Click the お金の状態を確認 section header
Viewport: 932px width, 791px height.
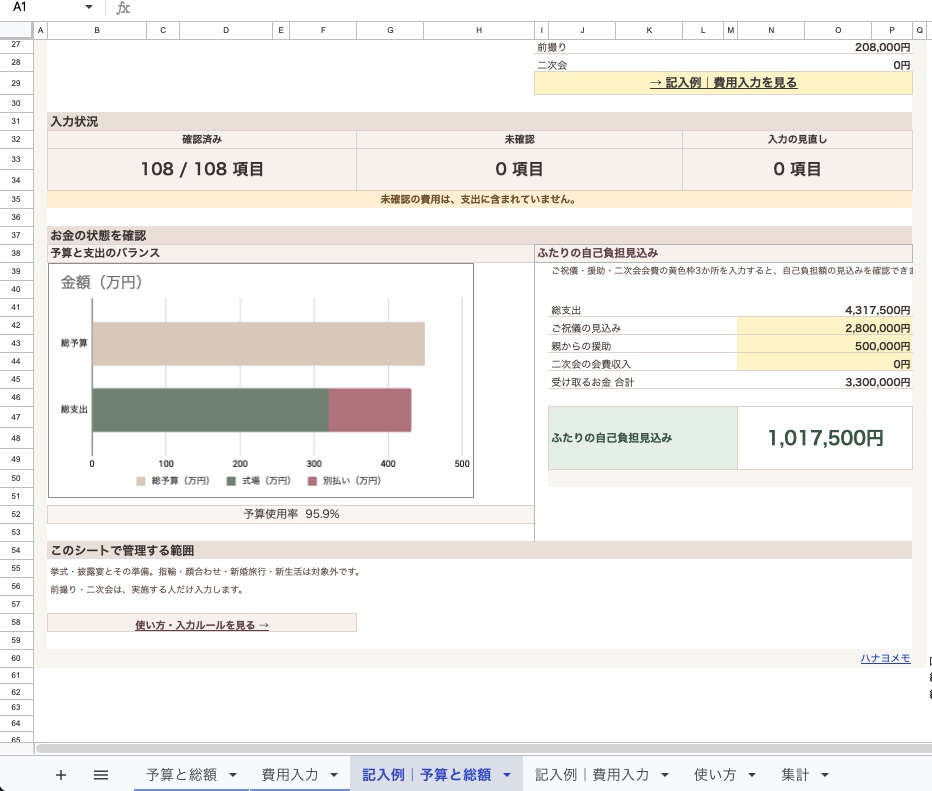[x=479, y=235]
